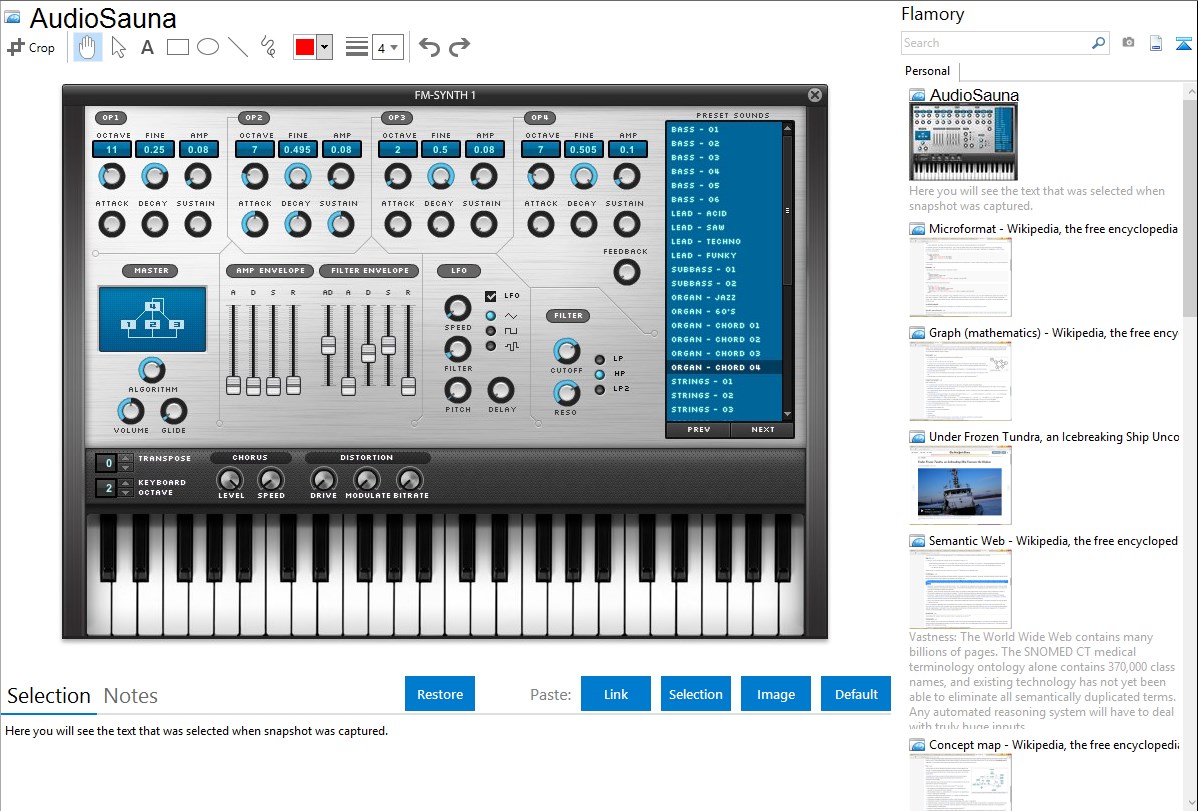This screenshot has height=811, width=1198.
Task: Click the red color swatch
Action: point(305,47)
